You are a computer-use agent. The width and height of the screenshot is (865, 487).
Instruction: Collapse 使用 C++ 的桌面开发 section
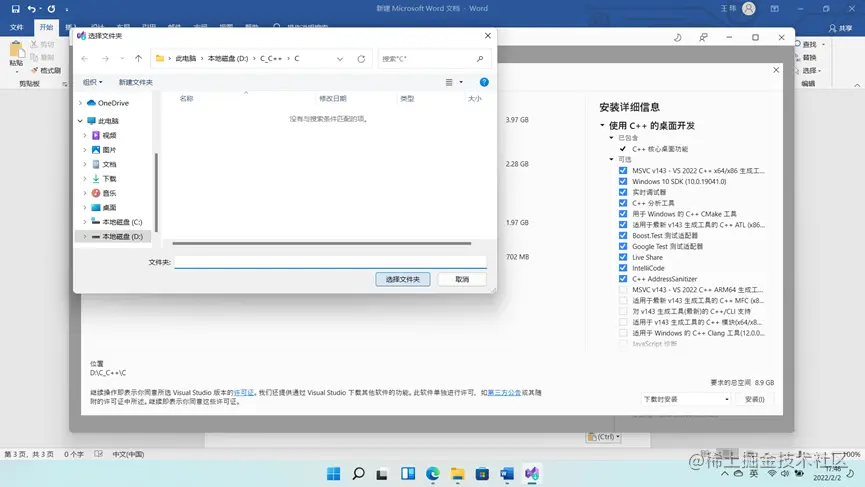(x=602, y=125)
